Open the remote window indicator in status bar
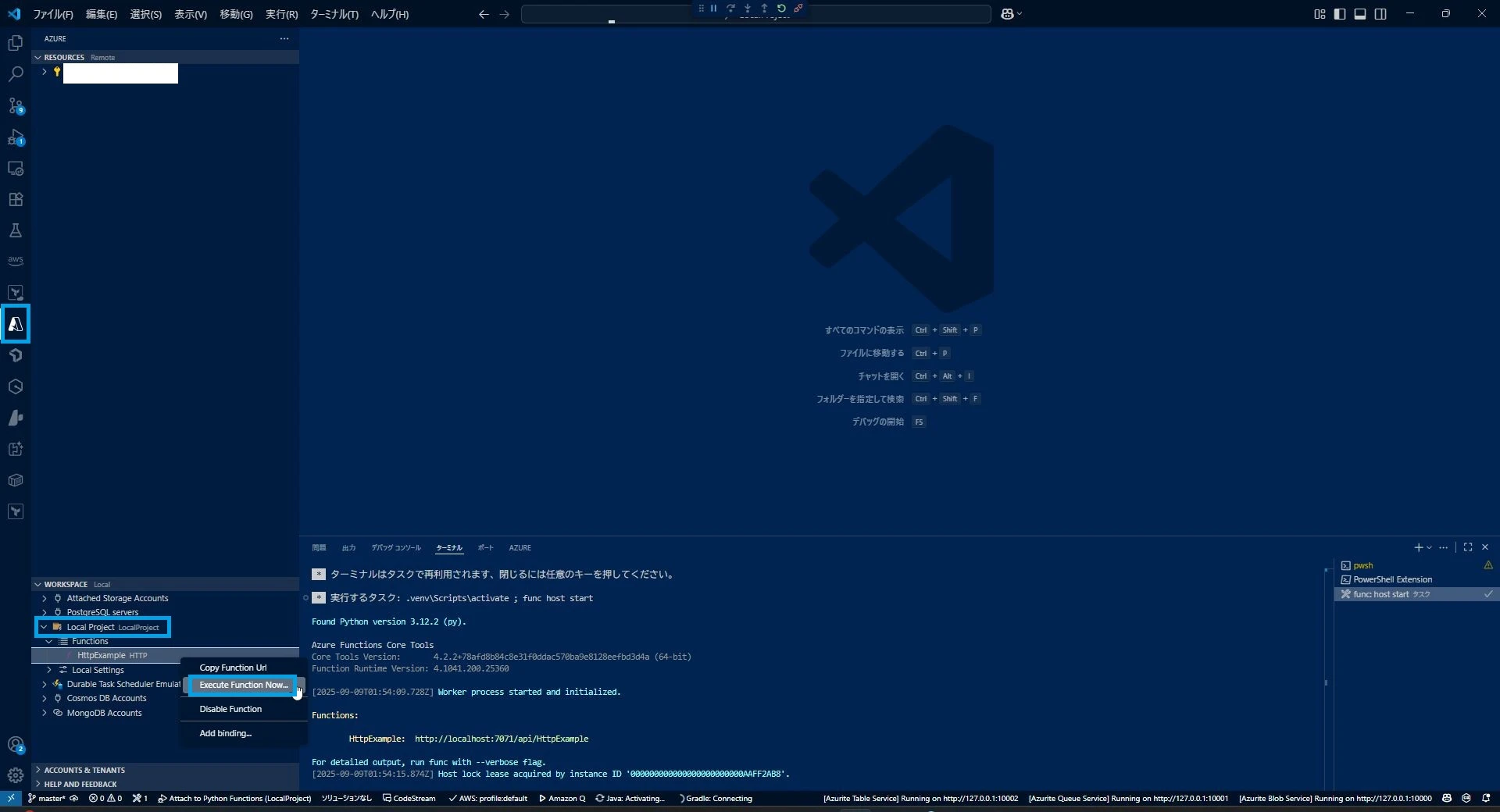 10,798
